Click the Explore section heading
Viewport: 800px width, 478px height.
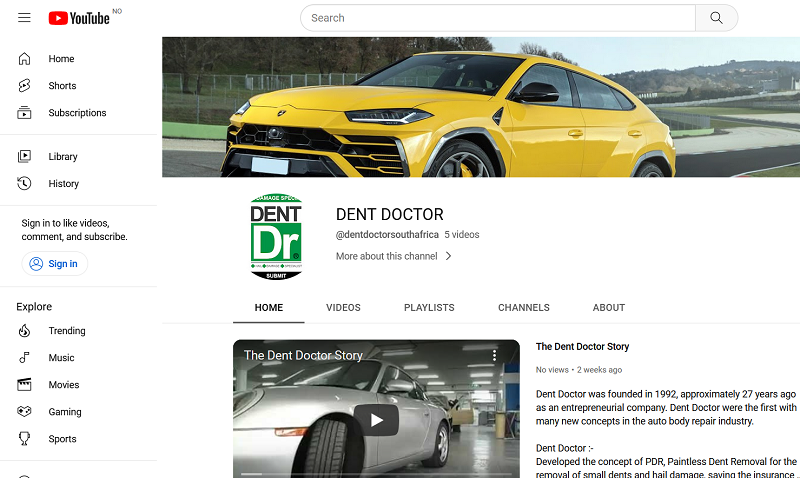point(34,307)
